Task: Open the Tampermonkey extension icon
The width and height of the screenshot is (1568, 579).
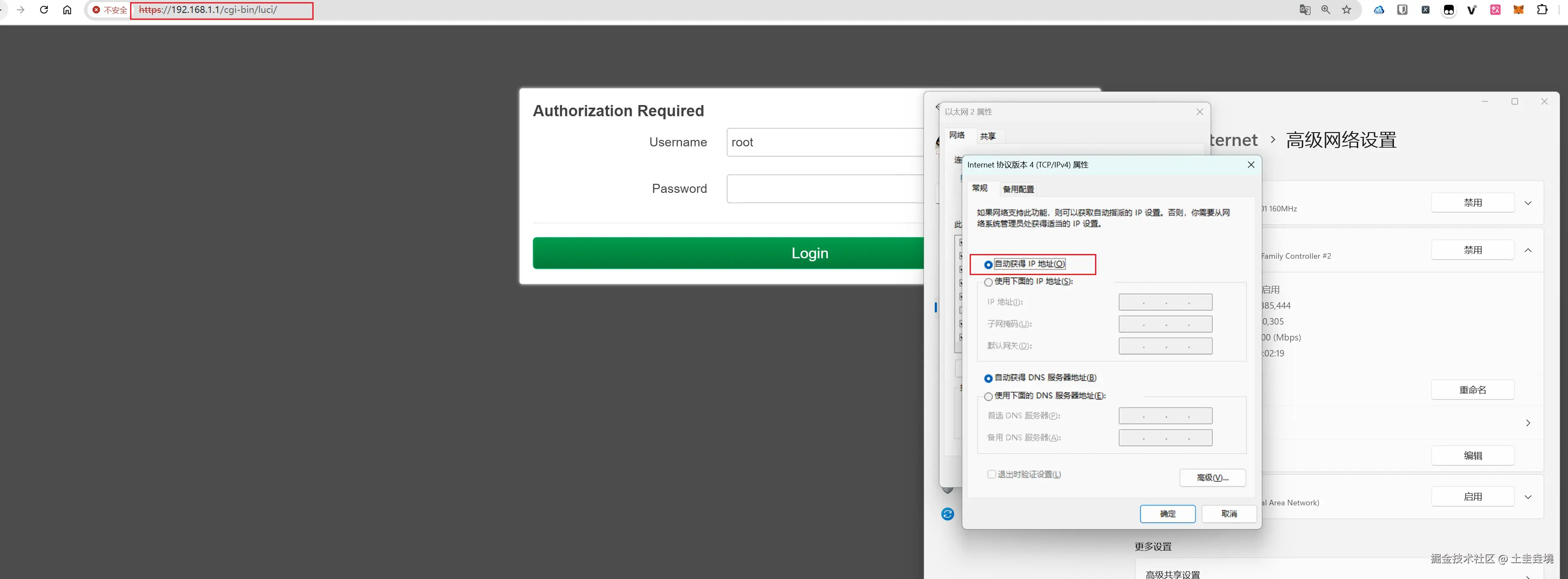Action: click(1449, 10)
